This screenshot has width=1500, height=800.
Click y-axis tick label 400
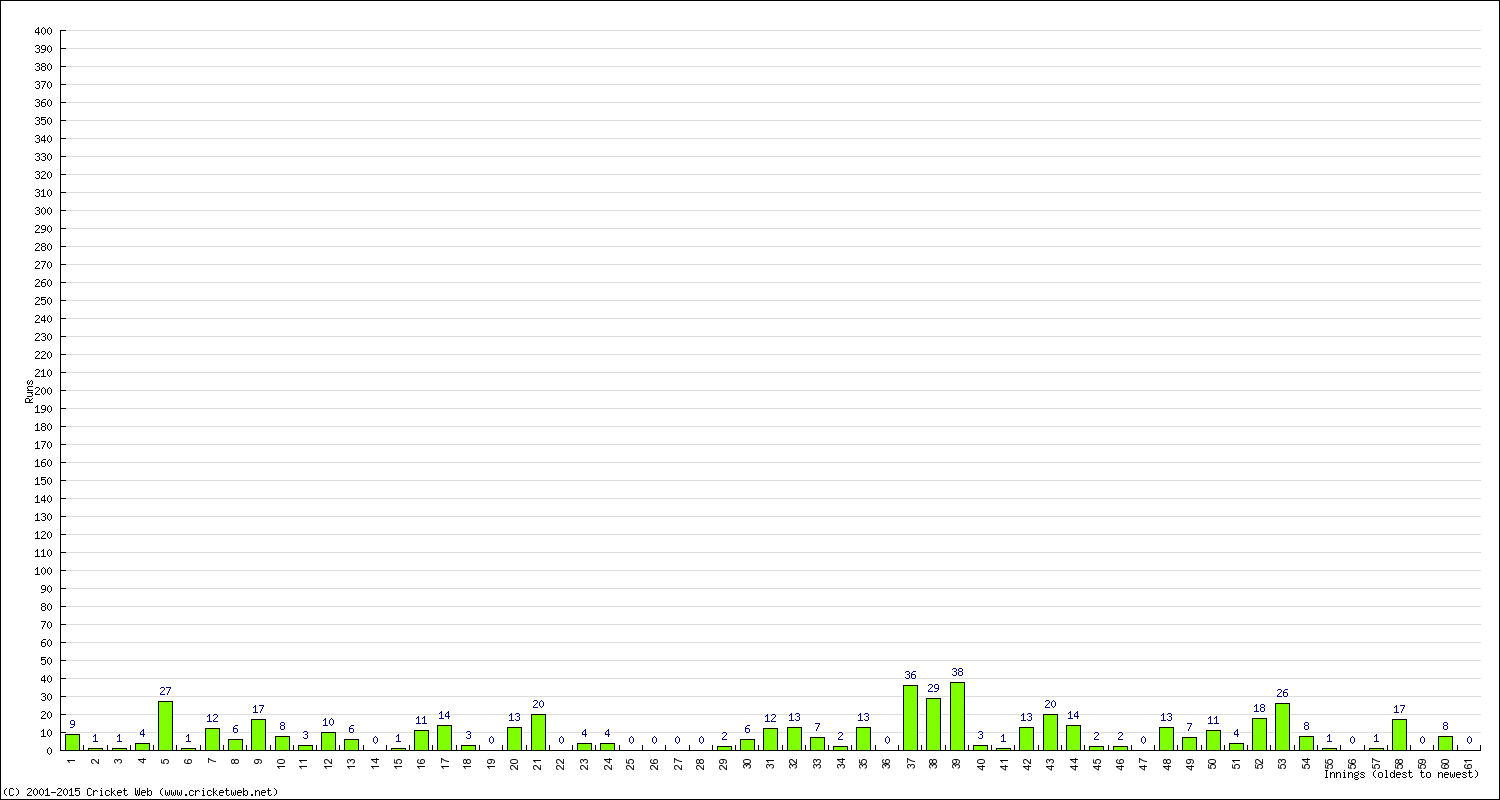43,31
